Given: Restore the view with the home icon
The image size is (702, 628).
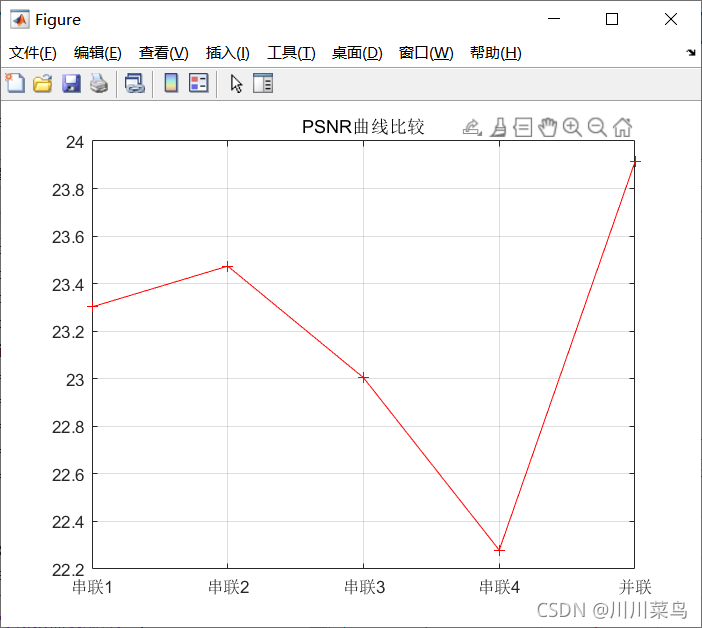Looking at the screenshot, I should [x=622, y=128].
